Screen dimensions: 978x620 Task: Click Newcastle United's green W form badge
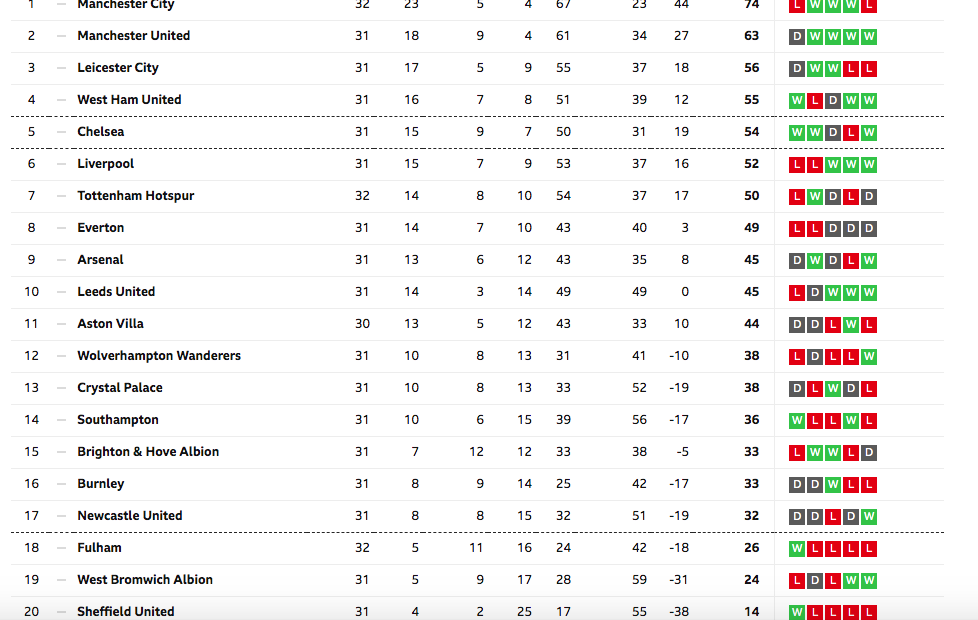(869, 516)
